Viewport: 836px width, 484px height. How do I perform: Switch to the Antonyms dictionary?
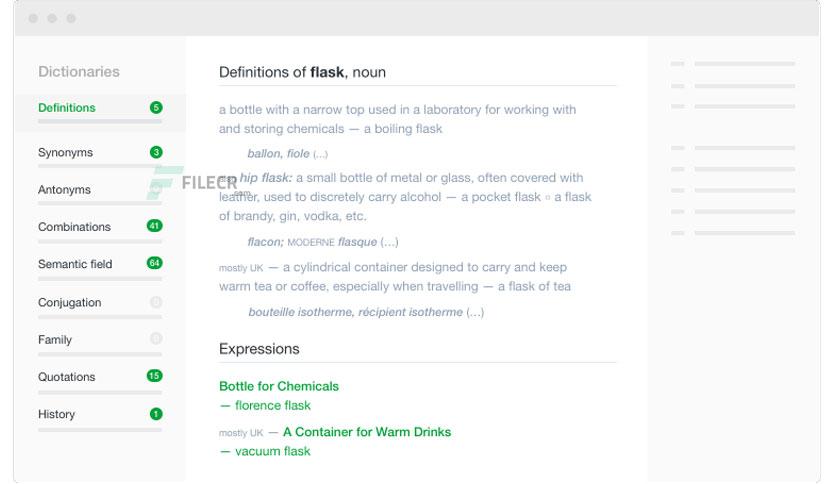pos(65,190)
